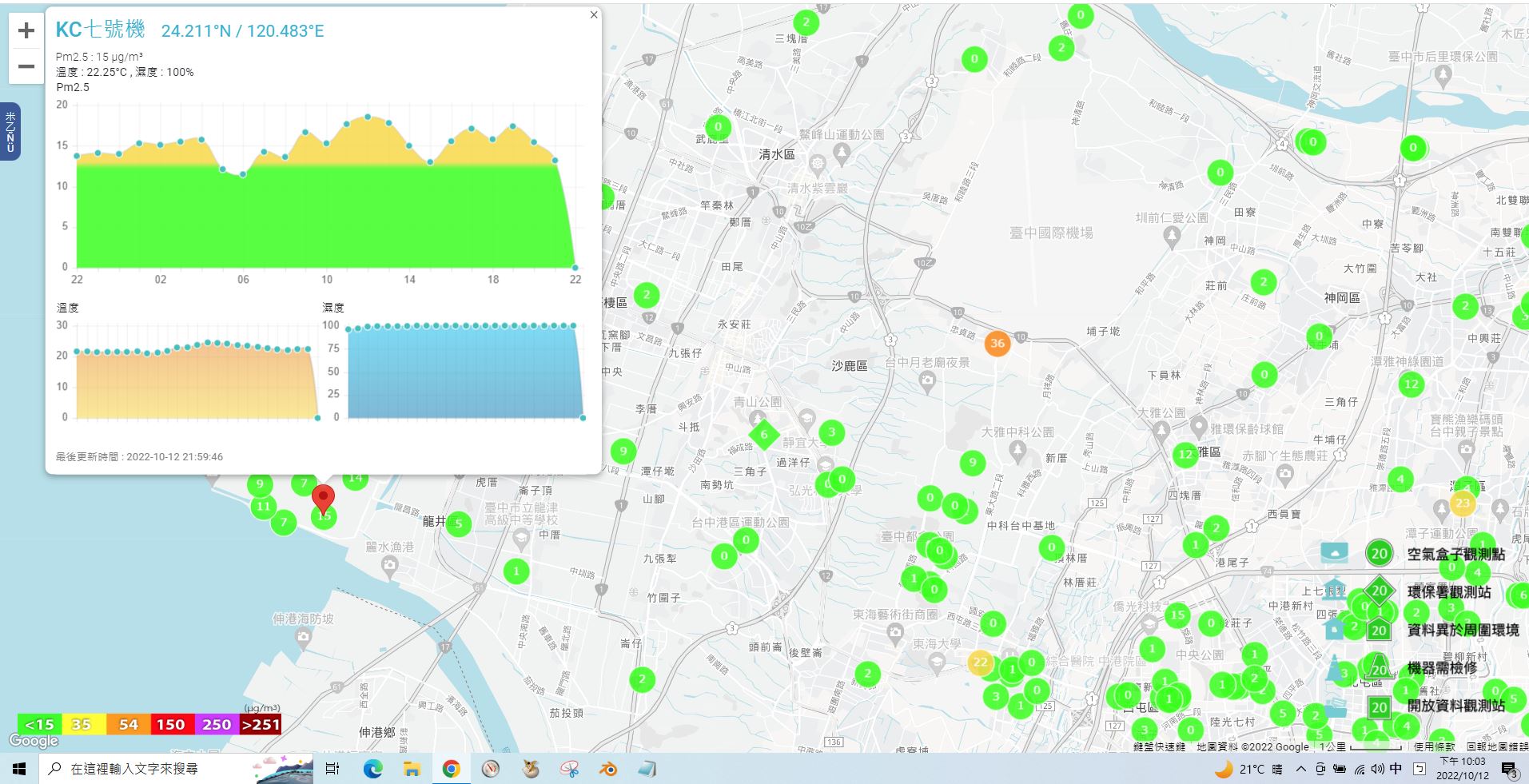1529x784 pixels.
Task: Open 回報地圖錯誤 report map error link
Action: point(1497,746)
